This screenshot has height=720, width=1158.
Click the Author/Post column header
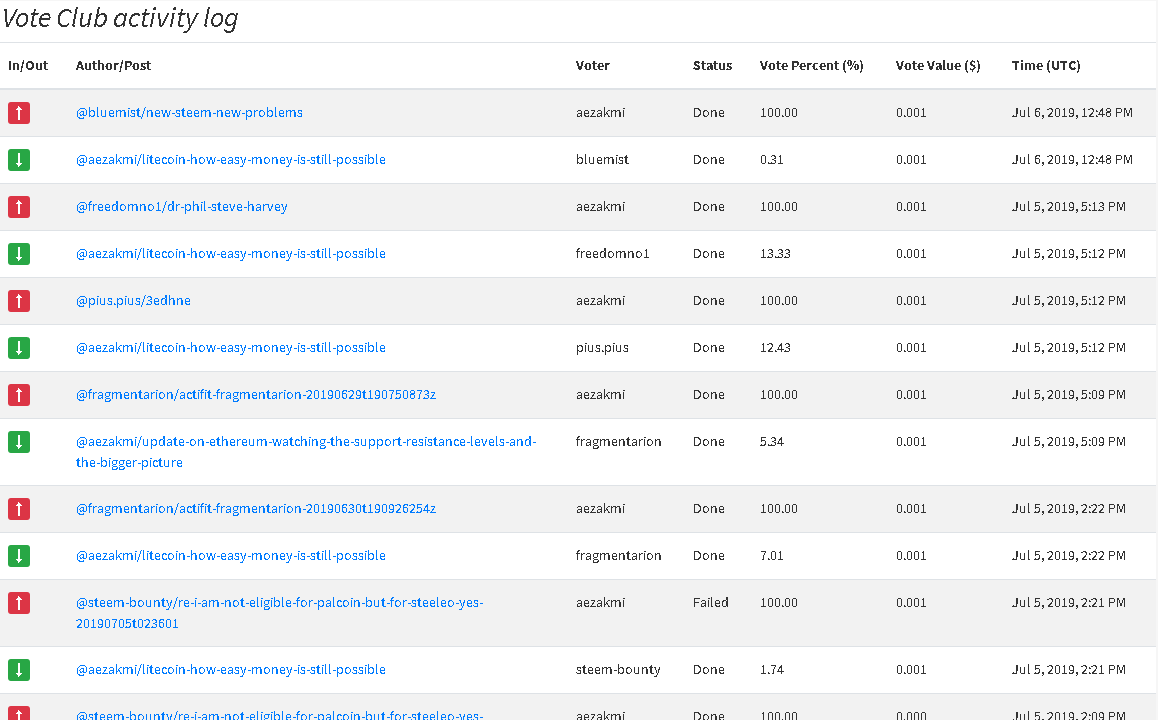point(113,66)
